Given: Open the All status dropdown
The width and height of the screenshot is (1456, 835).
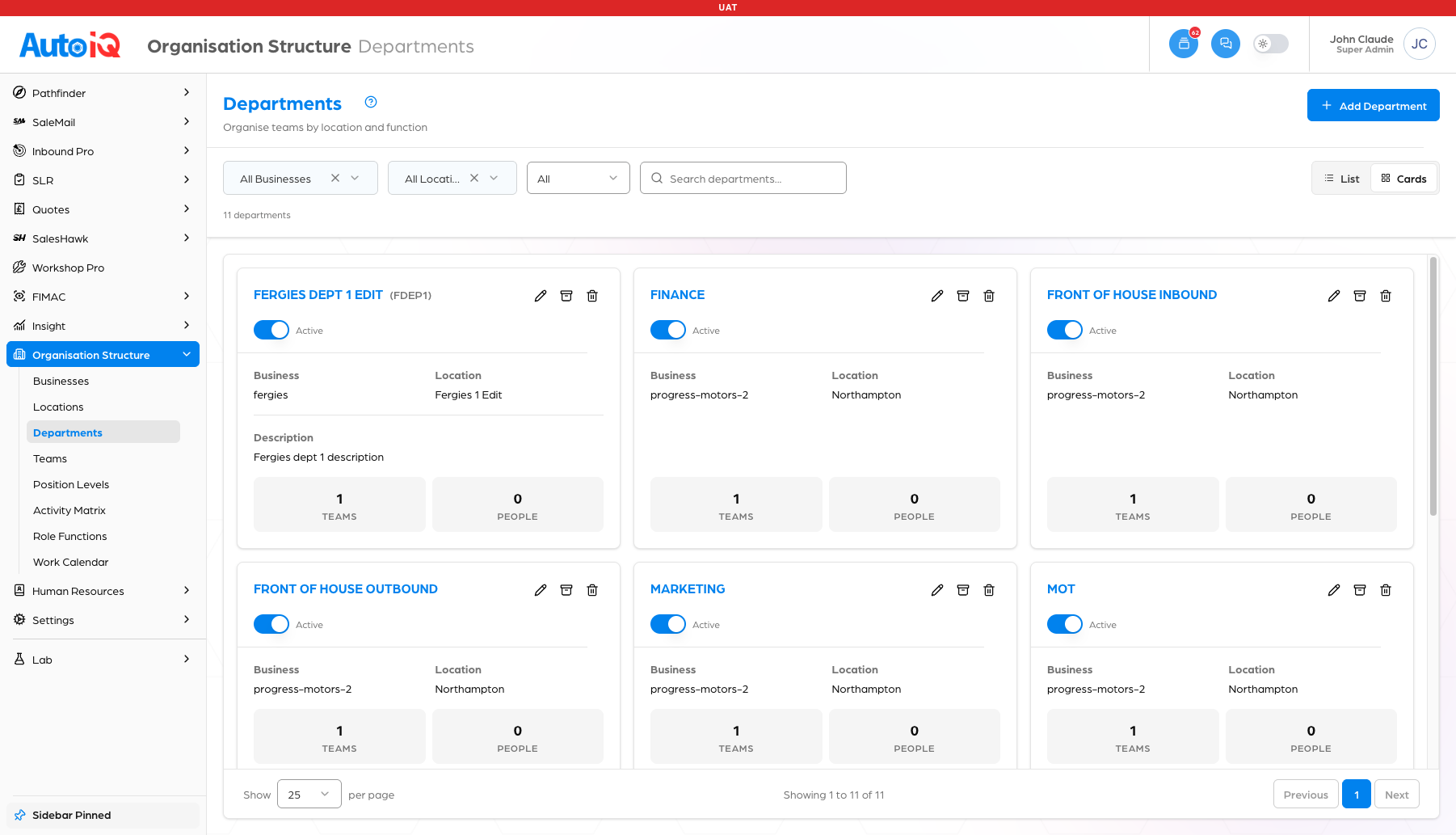Looking at the screenshot, I should (x=579, y=178).
